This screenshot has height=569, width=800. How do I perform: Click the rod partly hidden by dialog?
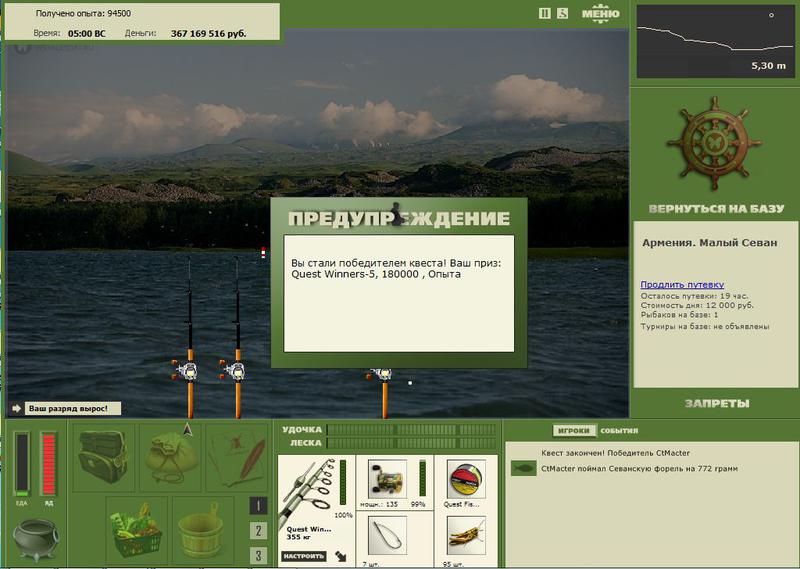[384, 392]
